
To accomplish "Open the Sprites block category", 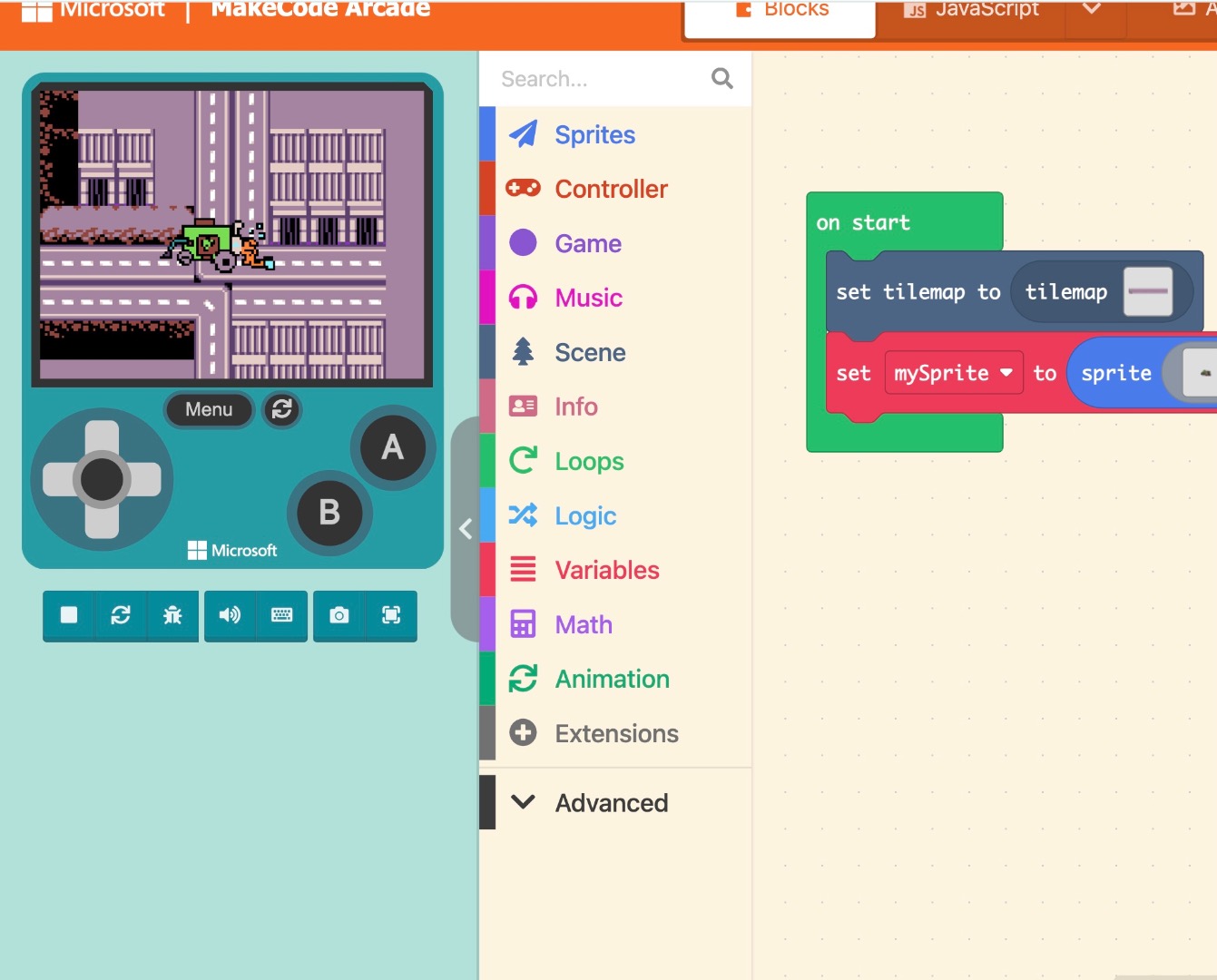I will click(594, 134).
